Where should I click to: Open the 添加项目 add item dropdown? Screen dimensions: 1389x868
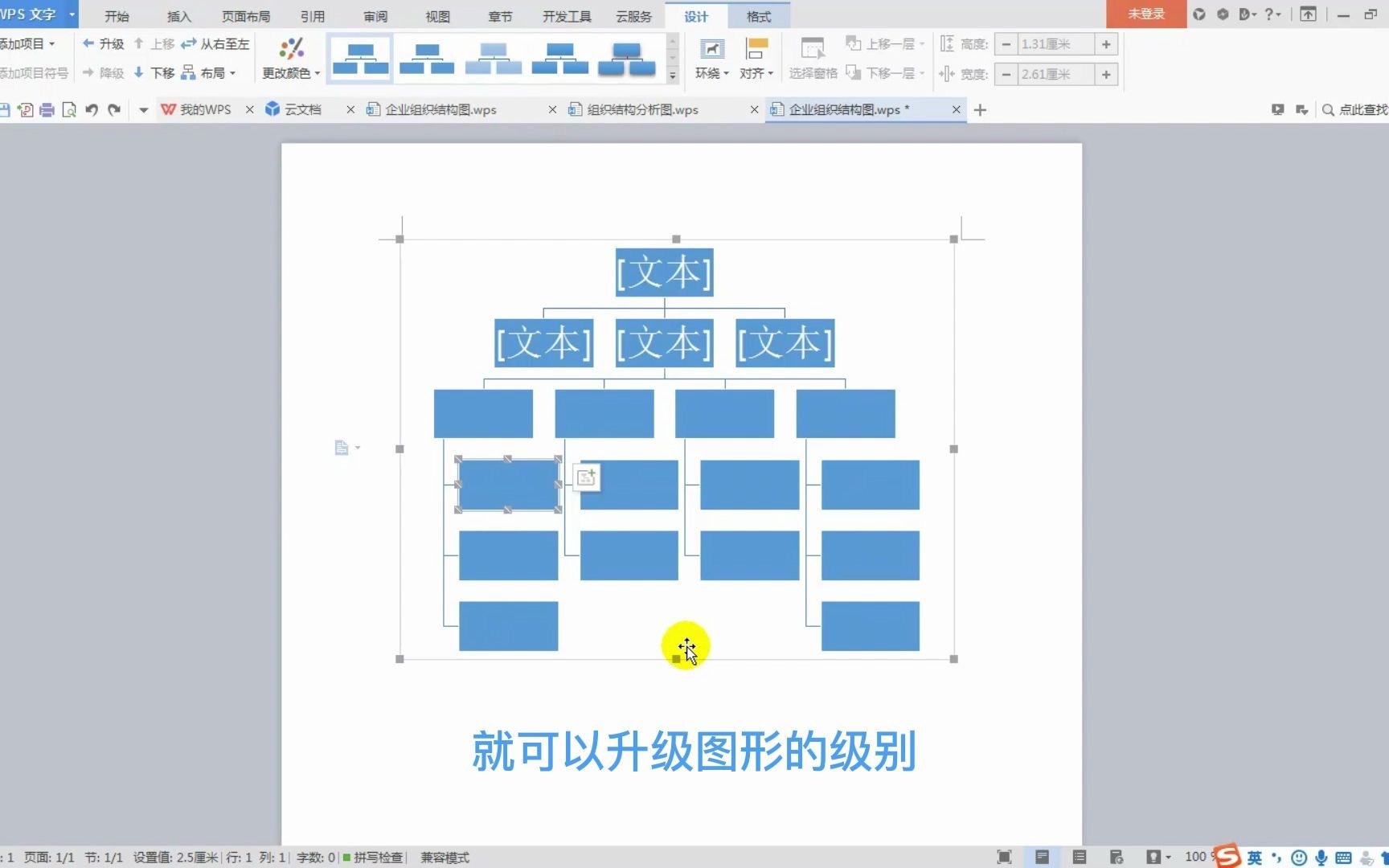(27, 44)
